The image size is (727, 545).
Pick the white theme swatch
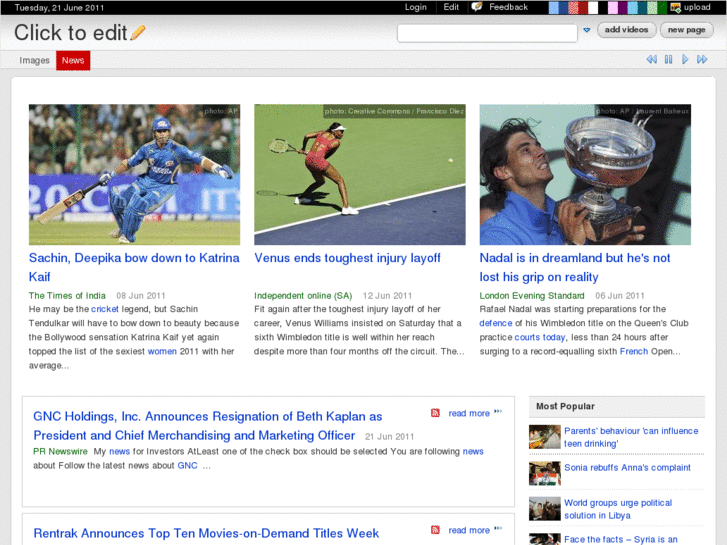click(593, 7)
